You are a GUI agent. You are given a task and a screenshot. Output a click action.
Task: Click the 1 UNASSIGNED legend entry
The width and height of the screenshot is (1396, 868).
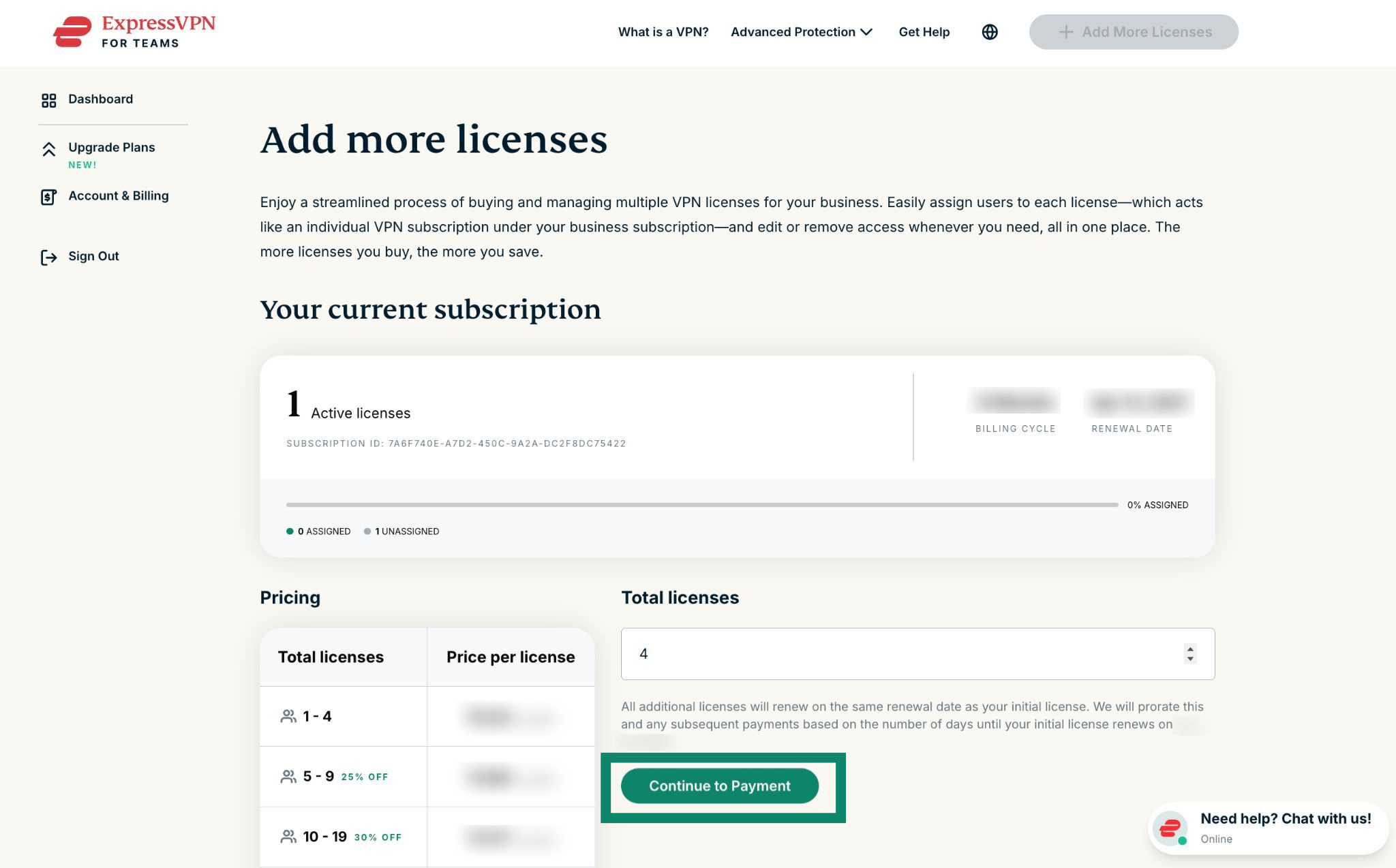(401, 531)
